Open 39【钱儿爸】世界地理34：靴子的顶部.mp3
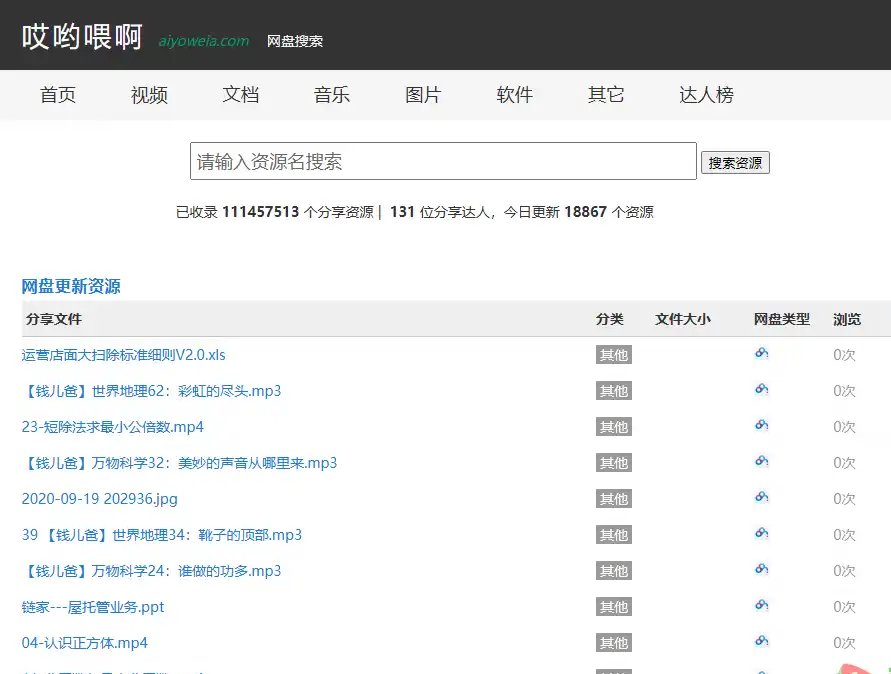 coord(161,535)
